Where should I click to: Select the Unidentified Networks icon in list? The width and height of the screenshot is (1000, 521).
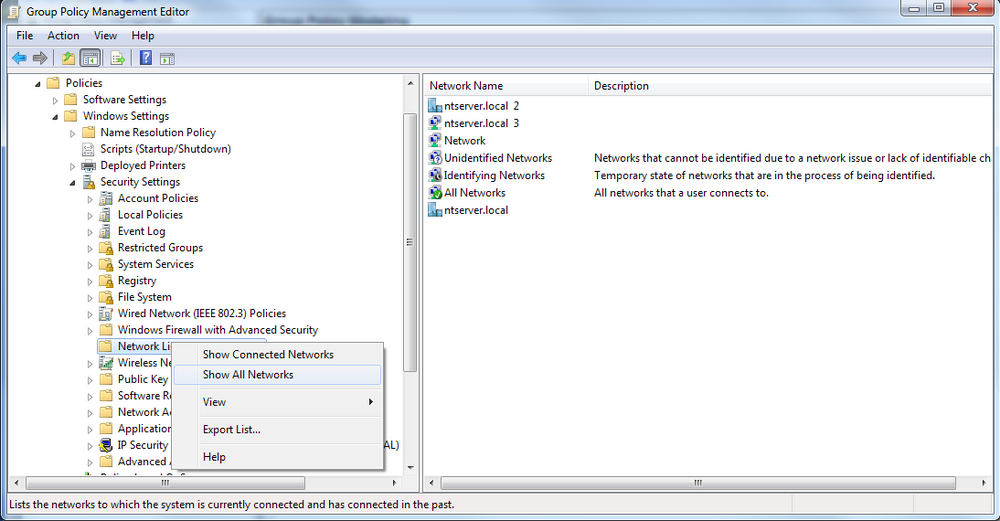coord(435,158)
